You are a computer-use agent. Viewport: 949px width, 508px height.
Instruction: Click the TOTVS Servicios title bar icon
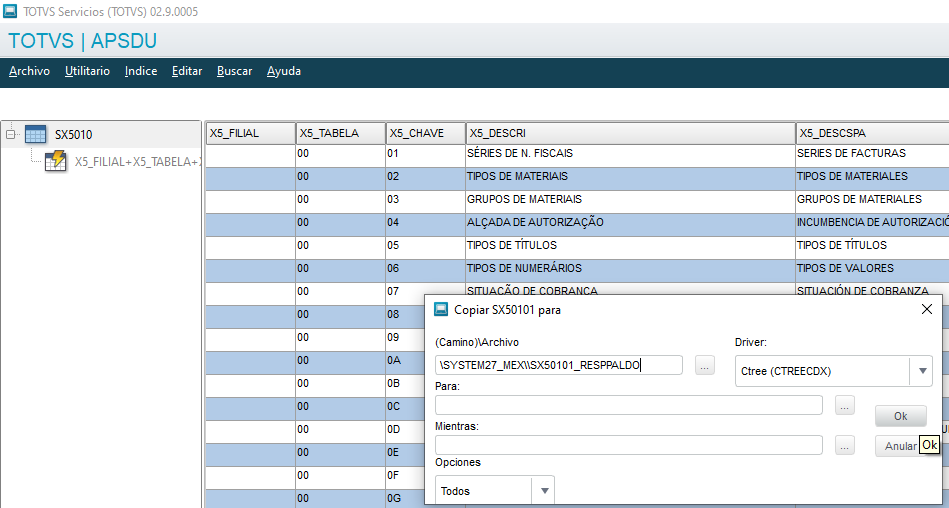[10, 12]
